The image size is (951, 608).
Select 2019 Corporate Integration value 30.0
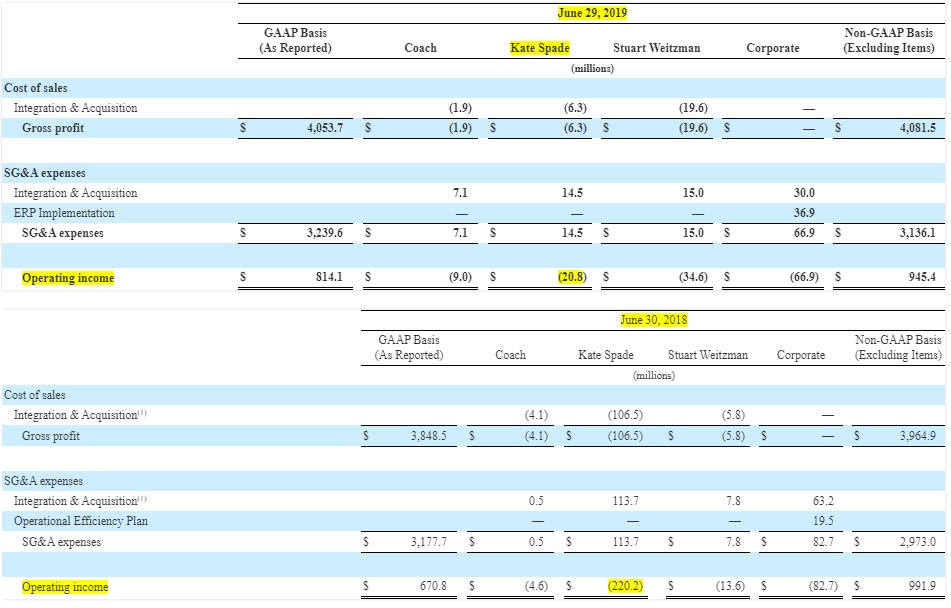click(804, 193)
